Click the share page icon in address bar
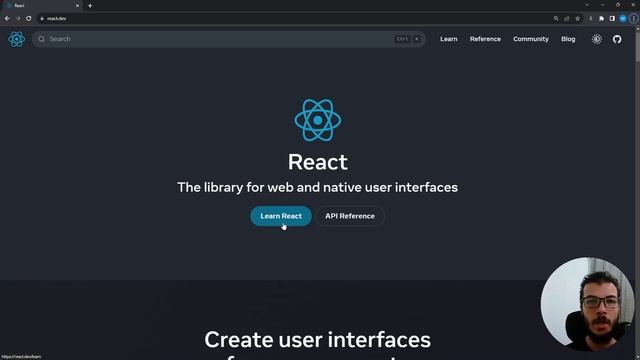 coord(567,18)
